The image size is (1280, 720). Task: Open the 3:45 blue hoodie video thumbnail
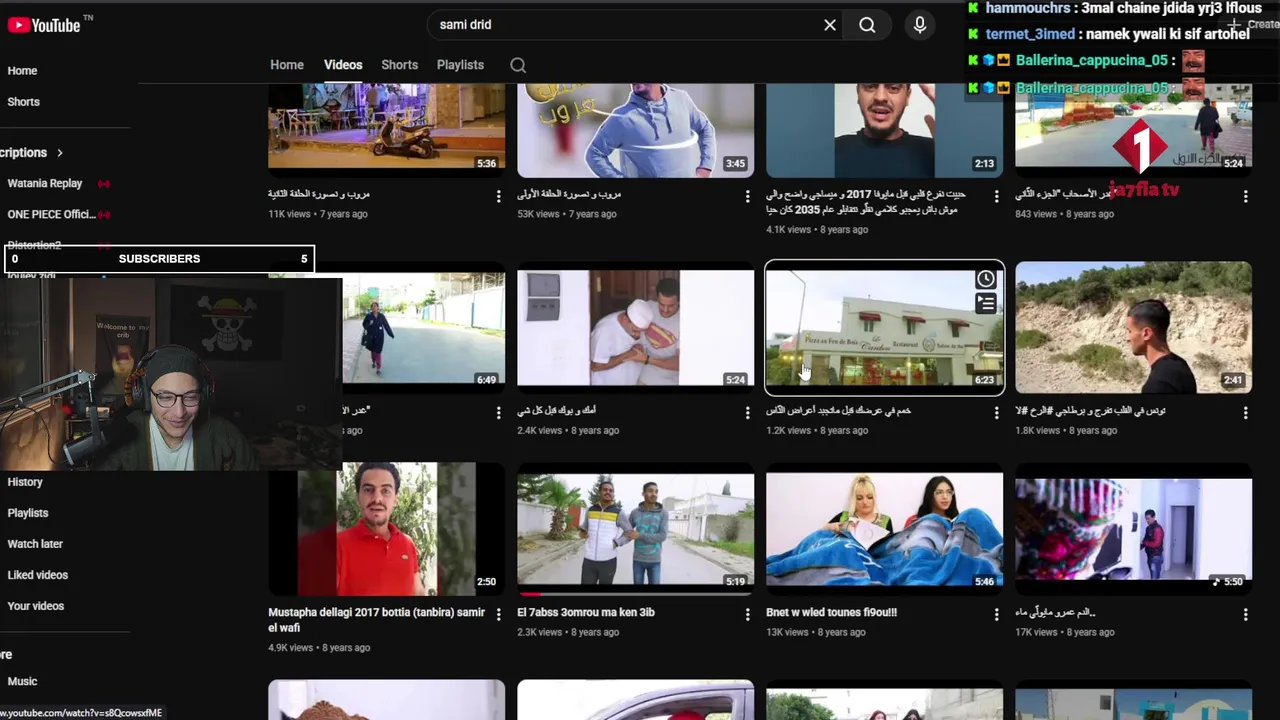[635, 129]
